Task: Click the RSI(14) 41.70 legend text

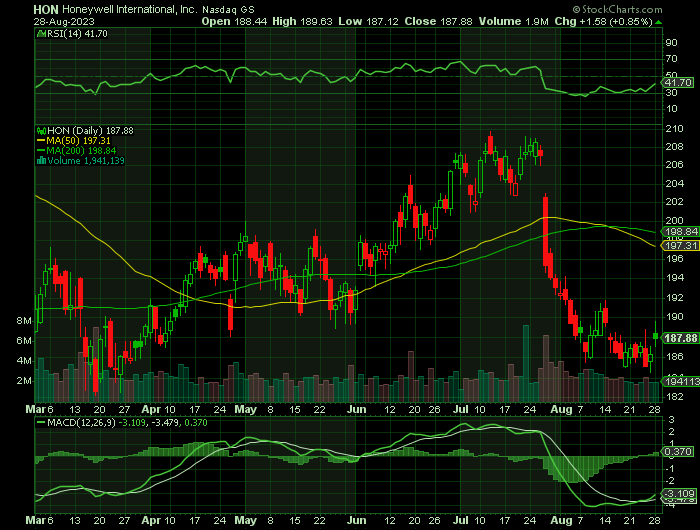Action: click(77, 33)
